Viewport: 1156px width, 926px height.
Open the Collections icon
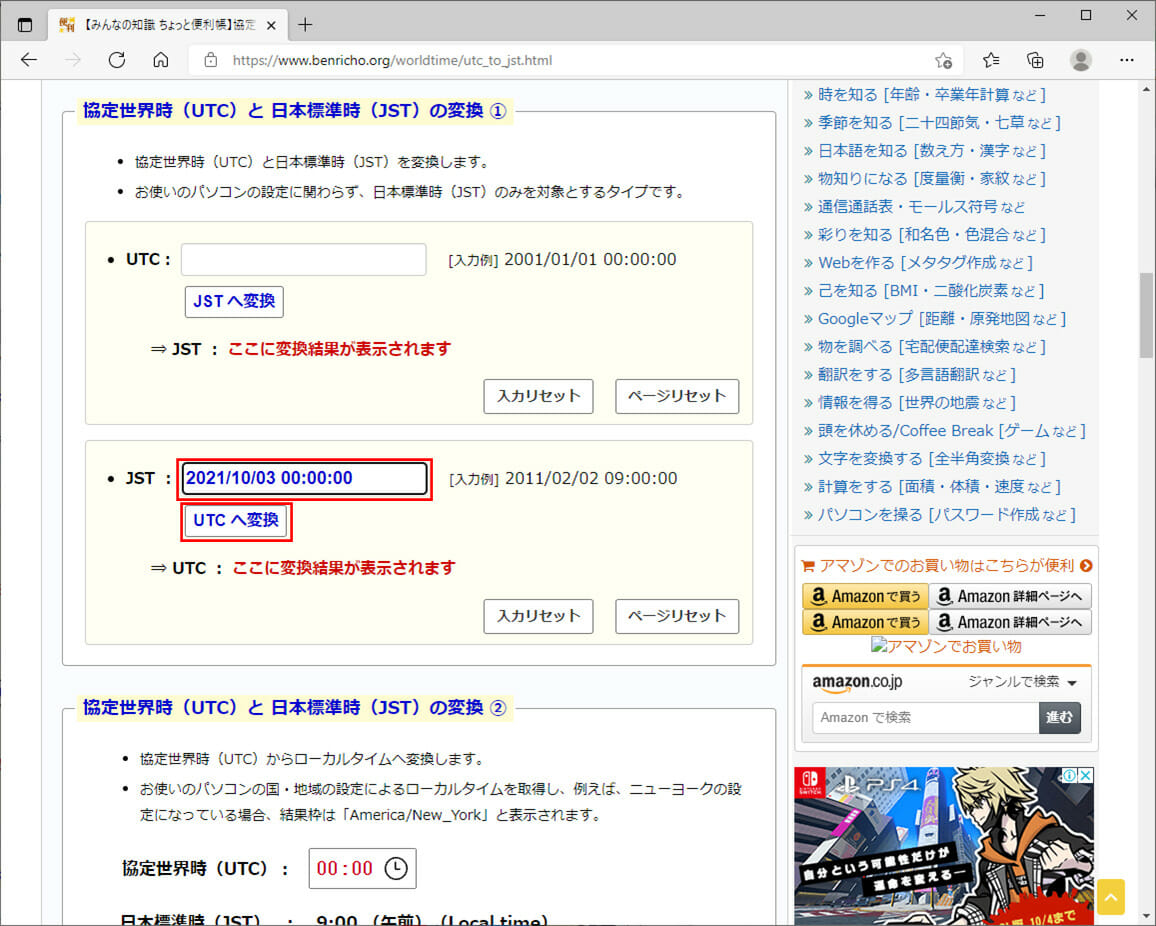coord(1036,60)
